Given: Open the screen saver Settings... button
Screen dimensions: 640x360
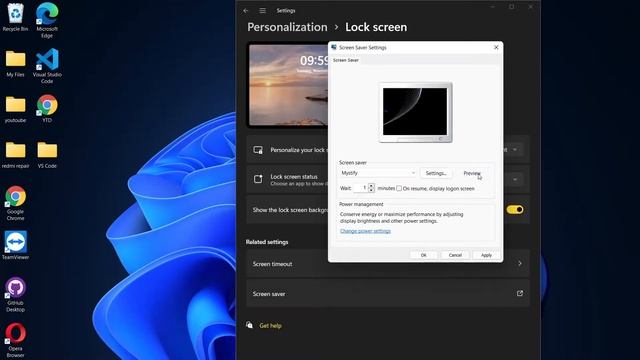Looking at the screenshot, I should 436,173.
